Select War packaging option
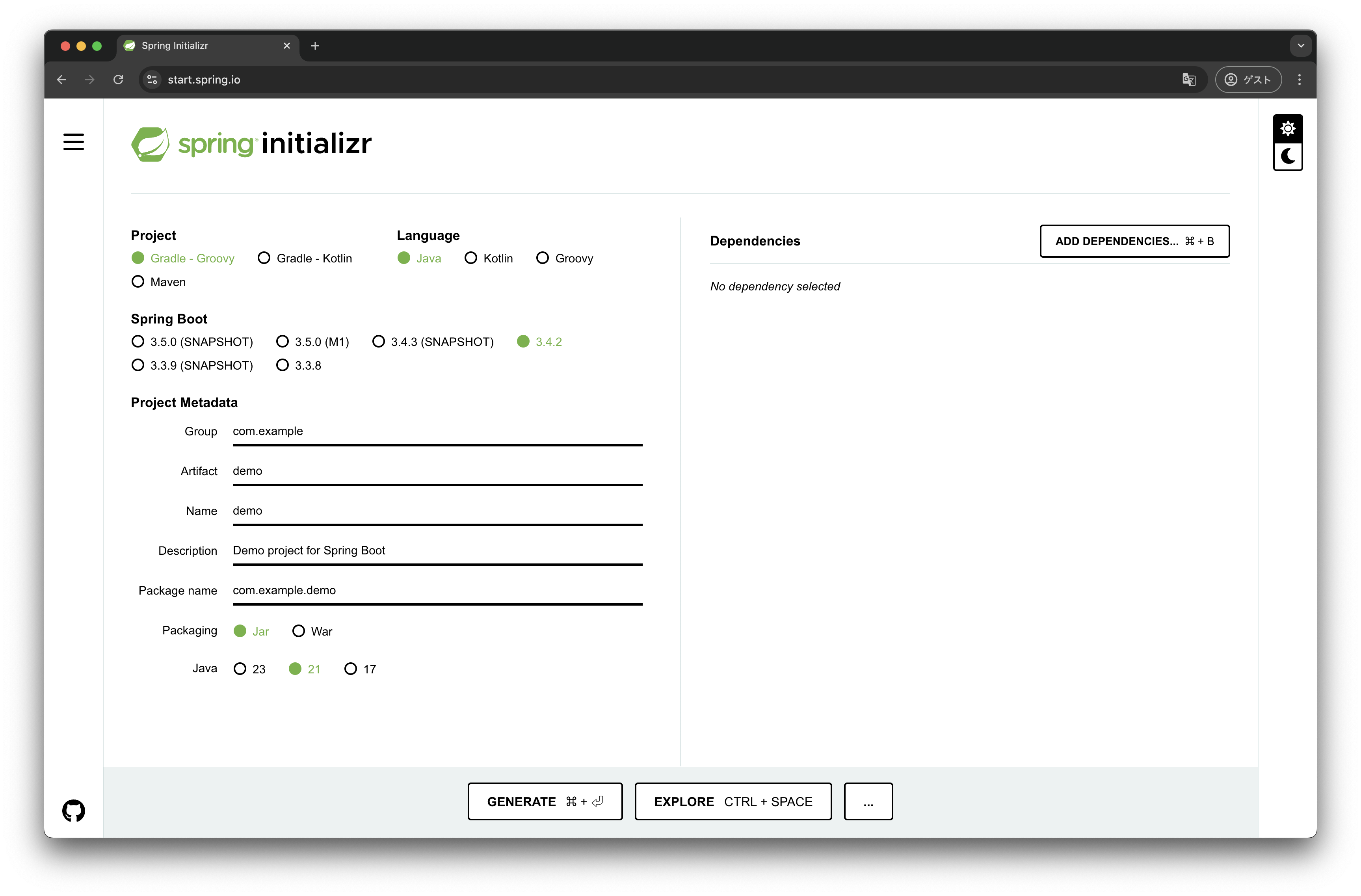The width and height of the screenshot is (1361, 896). (x=299, y=631)
